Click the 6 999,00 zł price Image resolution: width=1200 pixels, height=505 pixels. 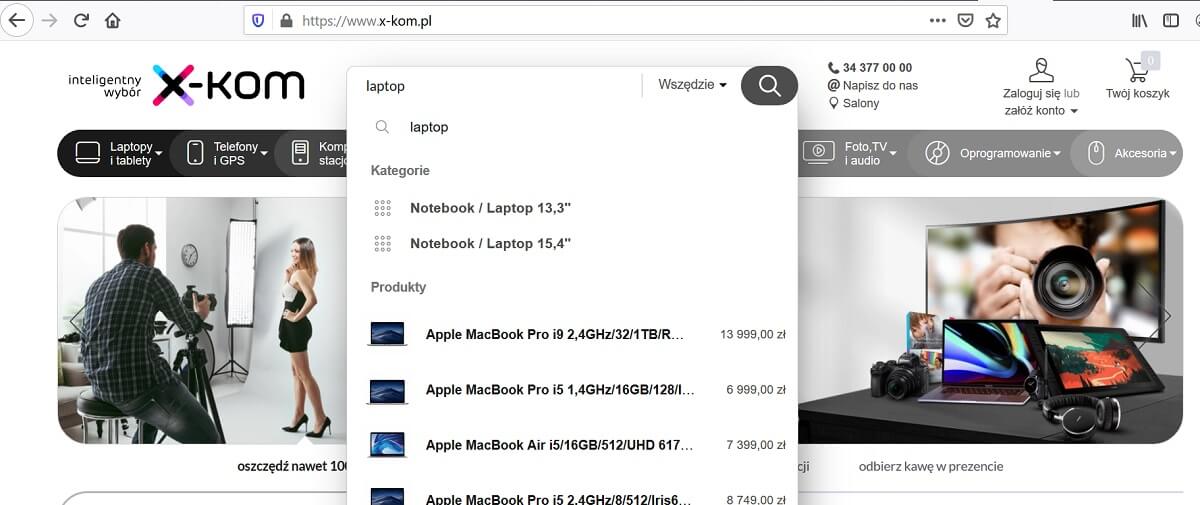pyautogui.click(x=755, y=389)
